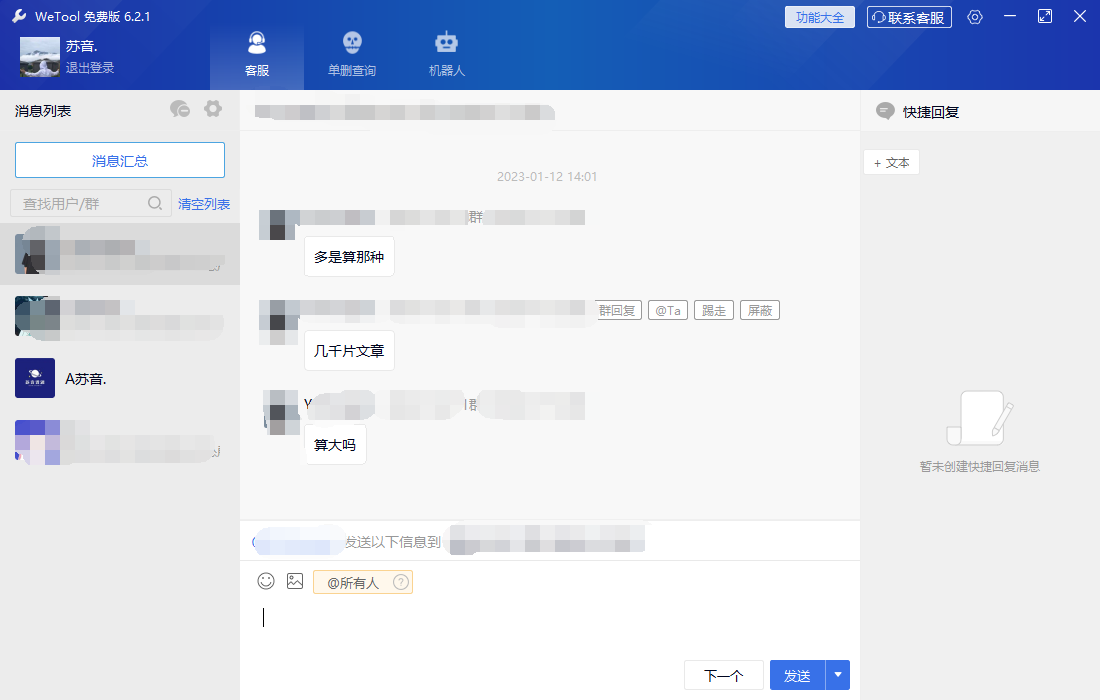This screenshot has height=700, width=1100.
Task: Add a 文本 quick reply
Action: (891, 163)
